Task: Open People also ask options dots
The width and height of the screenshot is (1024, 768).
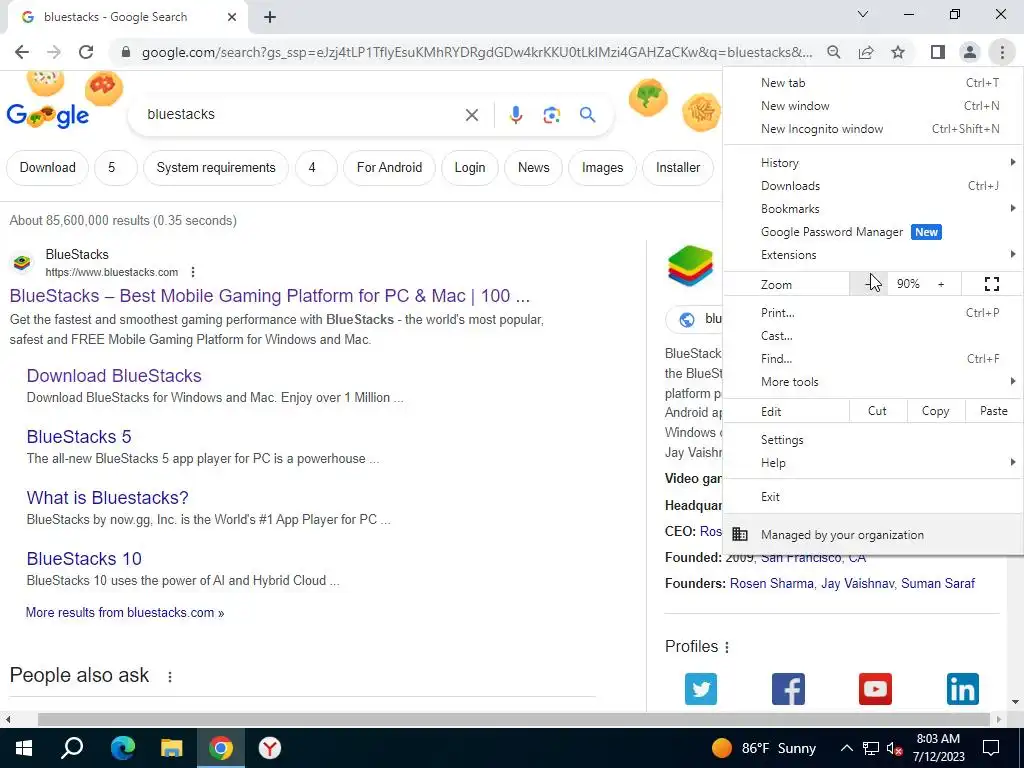Action: coord(170,677)
